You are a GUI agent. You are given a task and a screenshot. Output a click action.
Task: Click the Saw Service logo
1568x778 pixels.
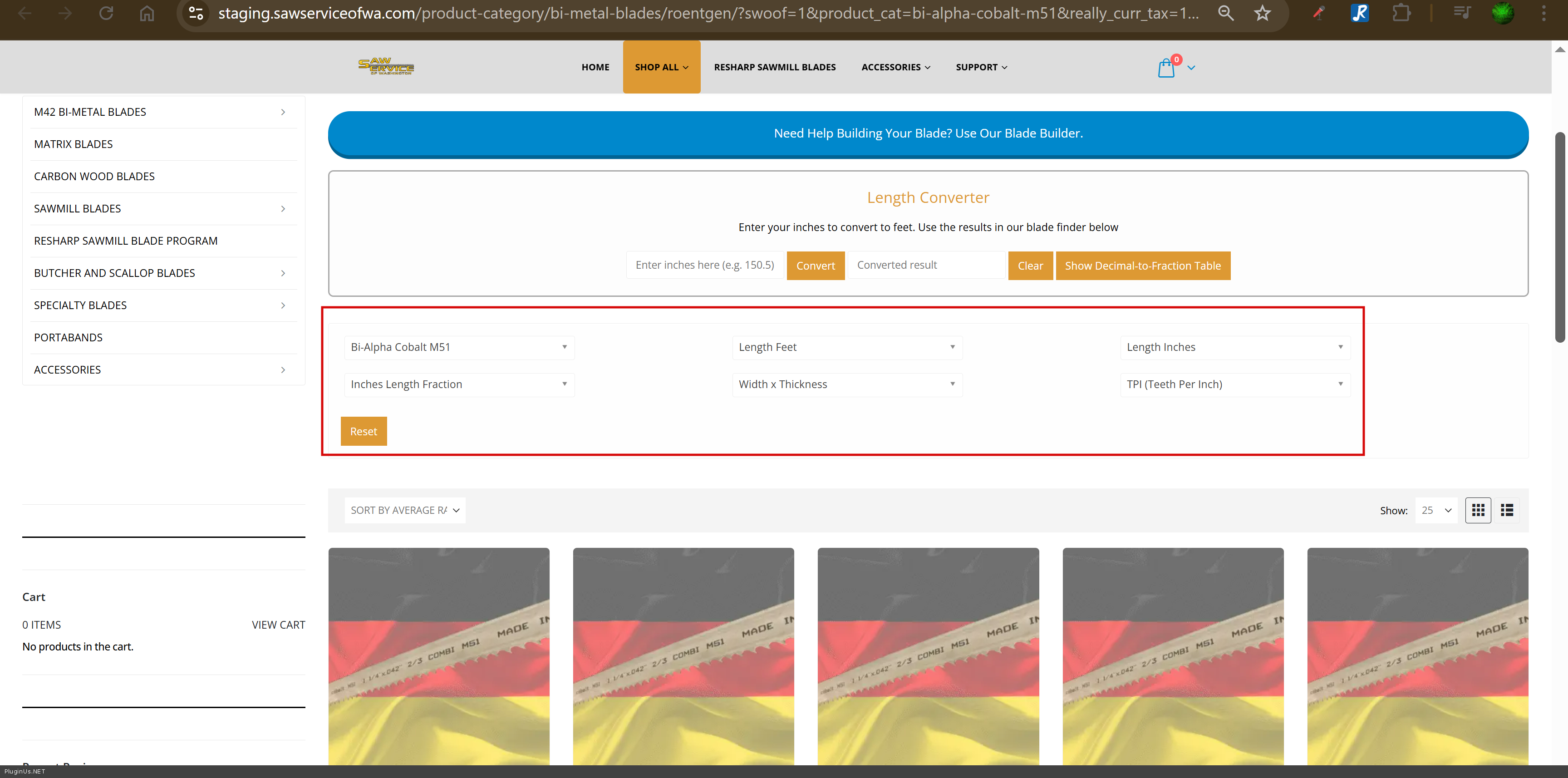(x=386, y=66)
